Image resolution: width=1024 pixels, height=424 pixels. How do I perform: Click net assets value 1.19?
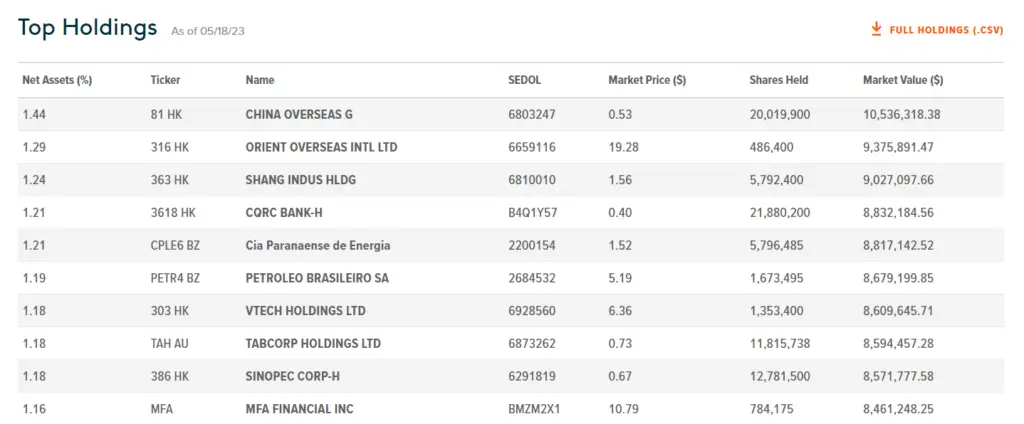pyautogui.click(x=32, y=278)
